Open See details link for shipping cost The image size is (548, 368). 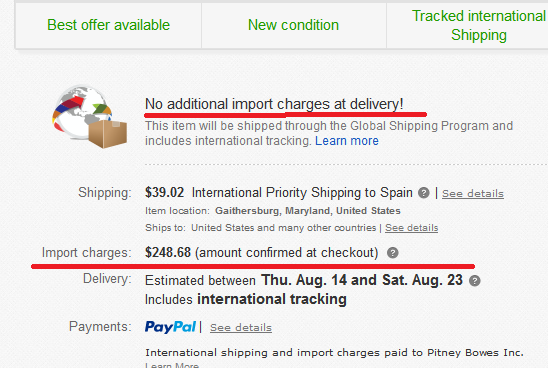point(473,194)
